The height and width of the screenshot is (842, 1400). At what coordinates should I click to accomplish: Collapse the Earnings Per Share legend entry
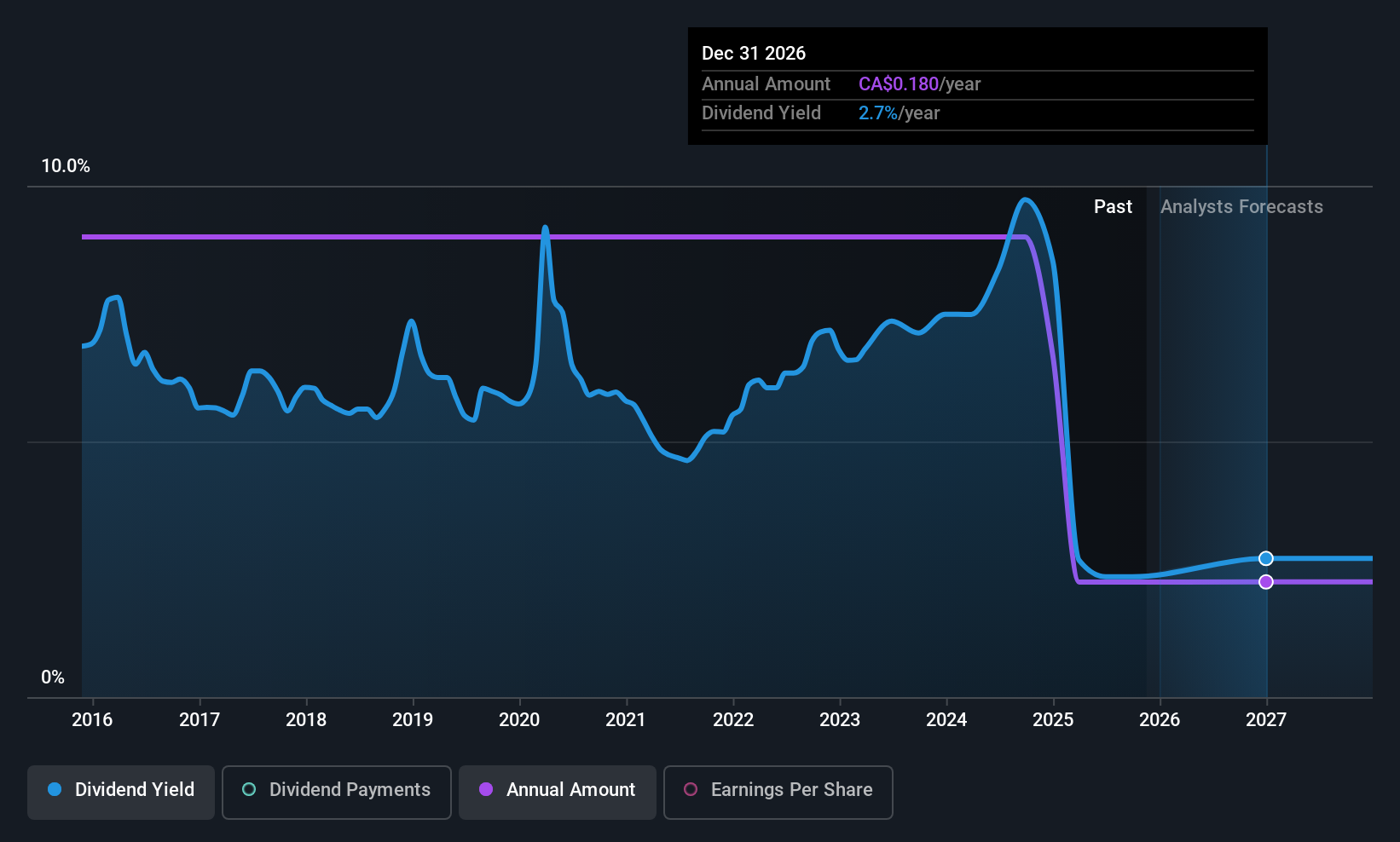click(x=777, y=792)
